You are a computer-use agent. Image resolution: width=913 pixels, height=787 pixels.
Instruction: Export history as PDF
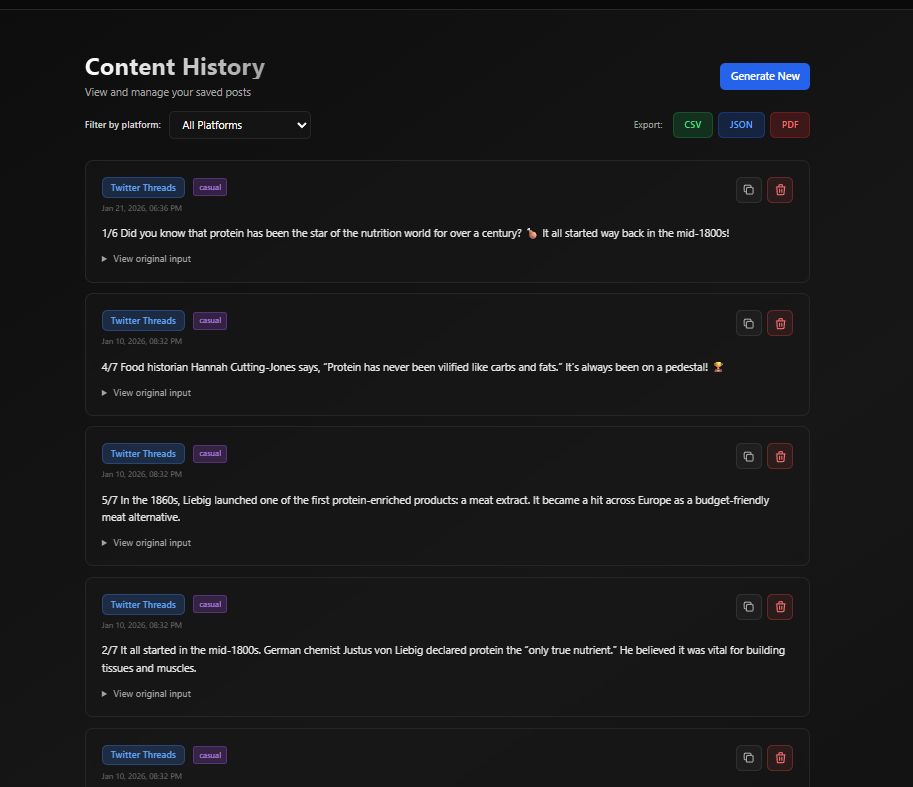click(x=789, y=125)
